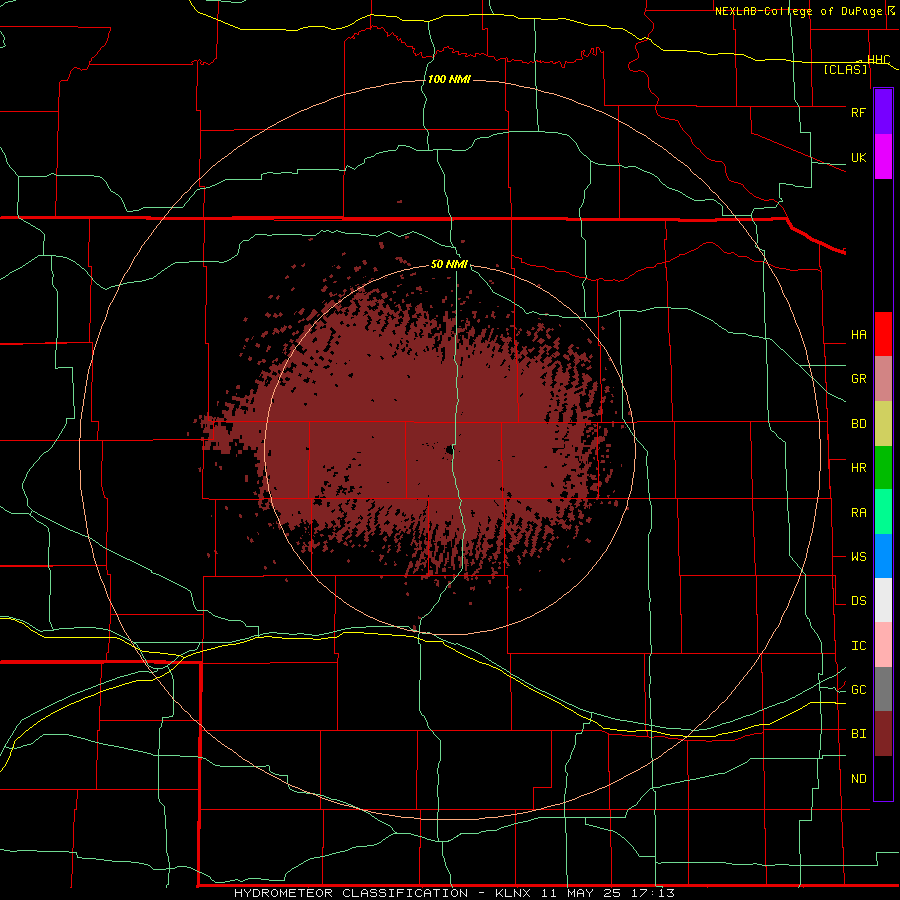Image resolution: width=900 pixels, height=900 pixels.
Task: Click the BD yellow legend swatch
Action: click(x=883, y=424)
